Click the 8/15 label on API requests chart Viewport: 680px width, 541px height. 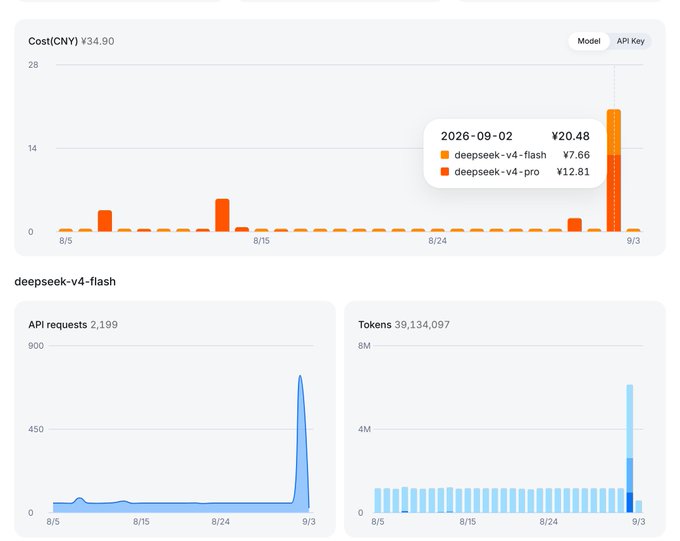pos(141,521)
